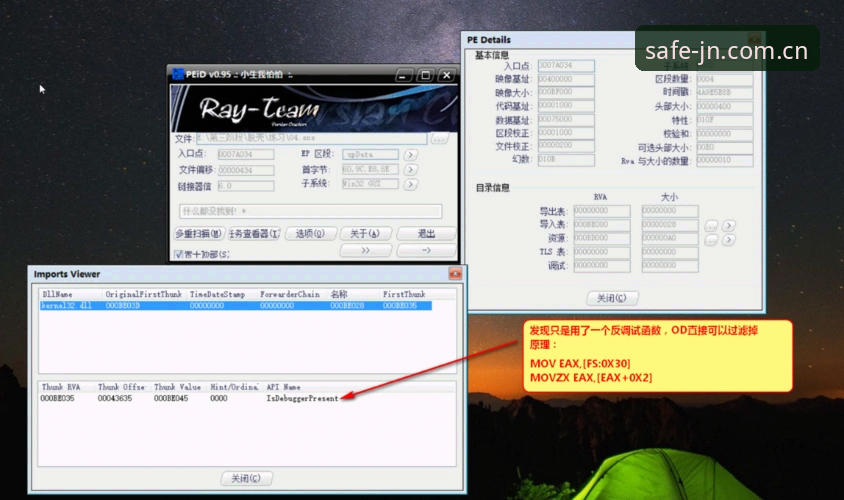Click the ForwarderChain column header
The image size is (844, 500).
click(290, 294)
